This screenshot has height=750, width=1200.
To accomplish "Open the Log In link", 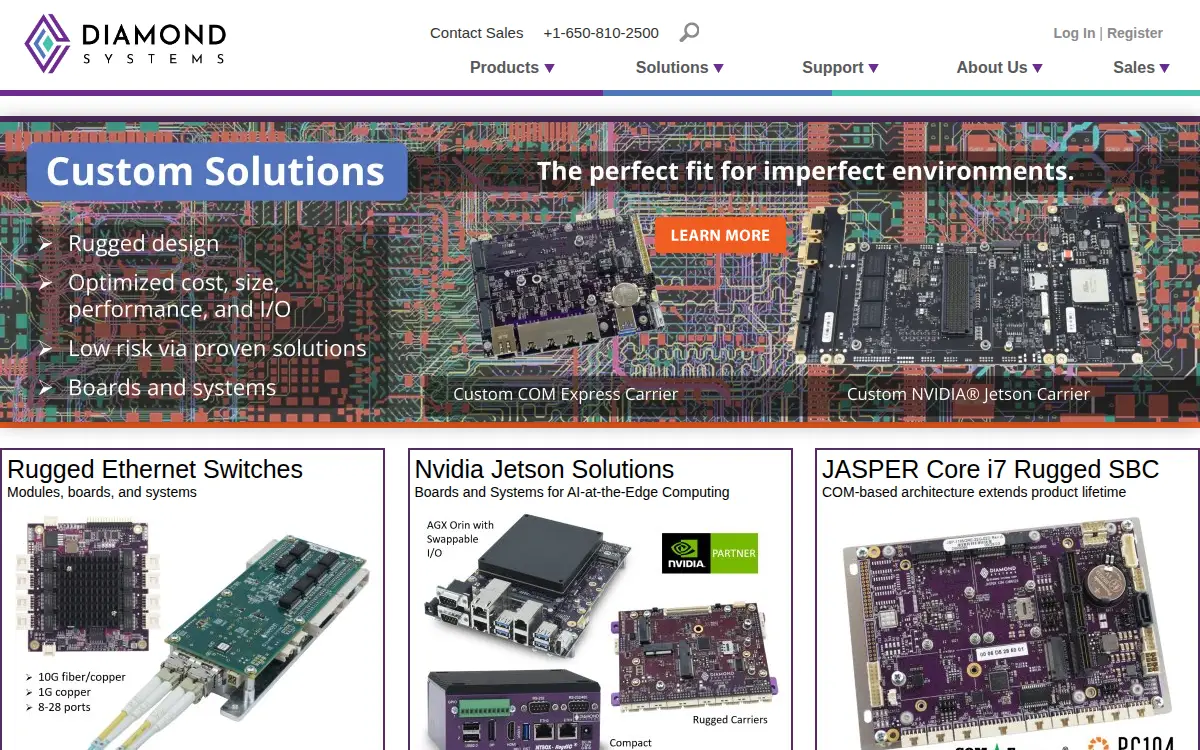I will [x=1074, y=33].
